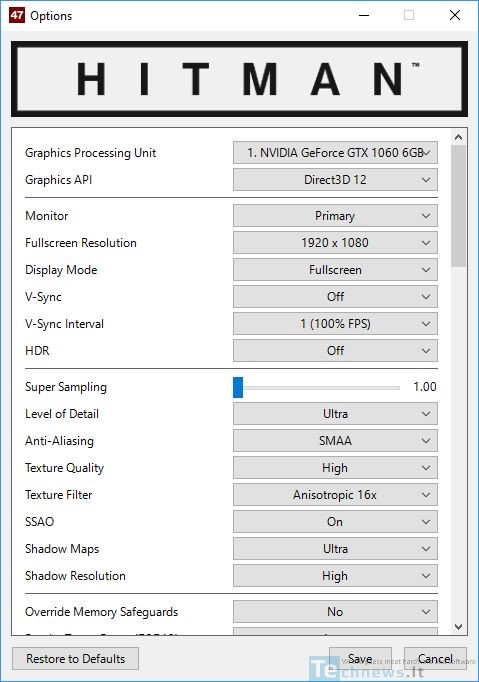Click the scrollbar down arrow
Viewport: 479px width, 682px height.
pyautogui.click(x=458, y=627)
